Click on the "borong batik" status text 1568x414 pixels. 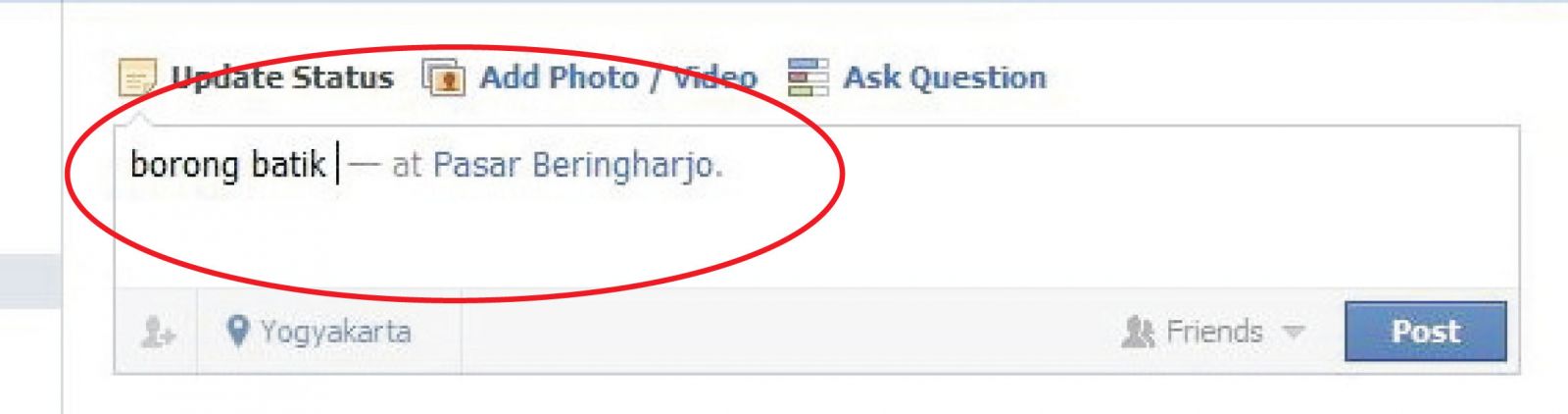227,165
